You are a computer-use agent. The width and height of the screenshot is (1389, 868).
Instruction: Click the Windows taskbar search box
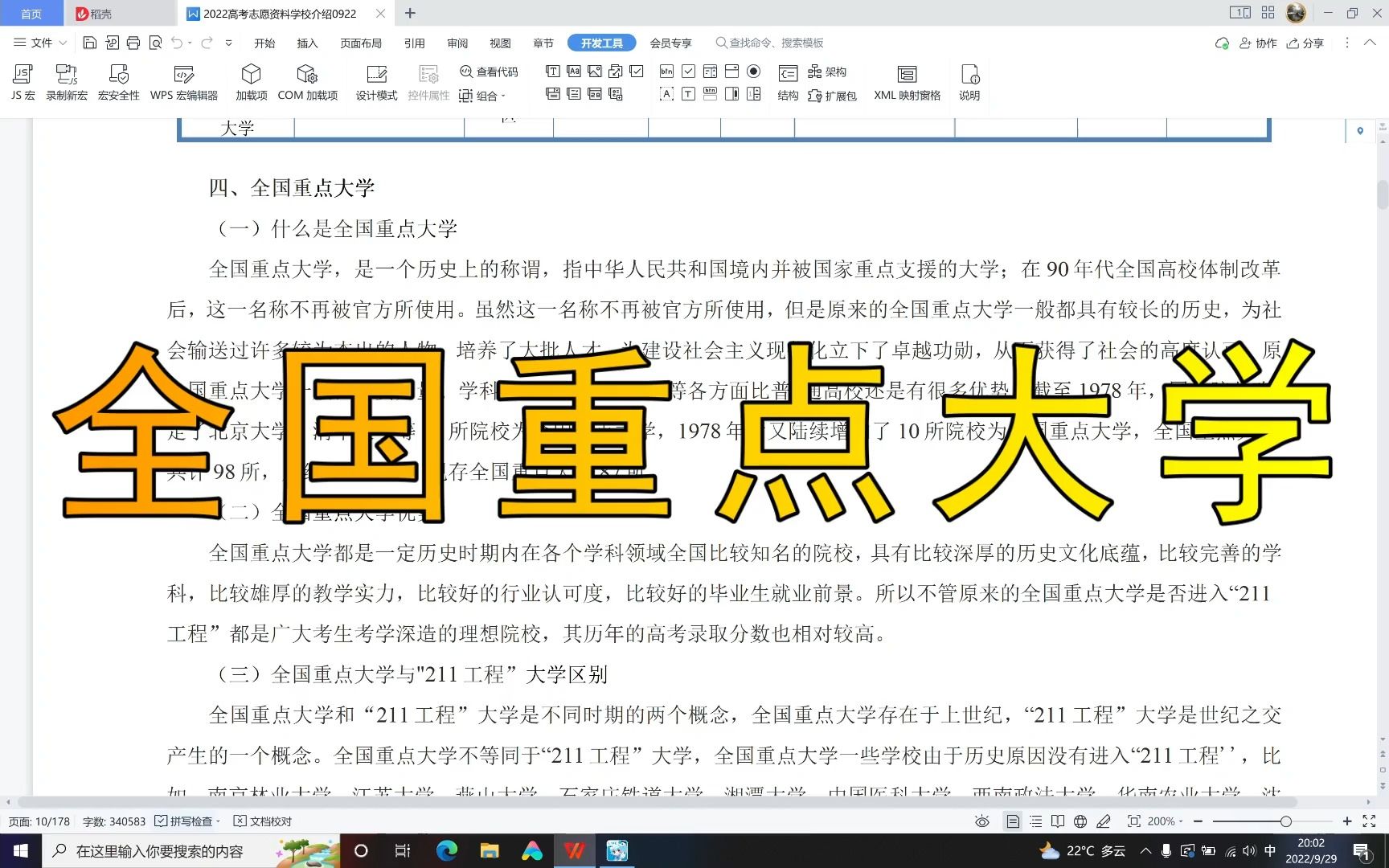[x=193, y=850]
